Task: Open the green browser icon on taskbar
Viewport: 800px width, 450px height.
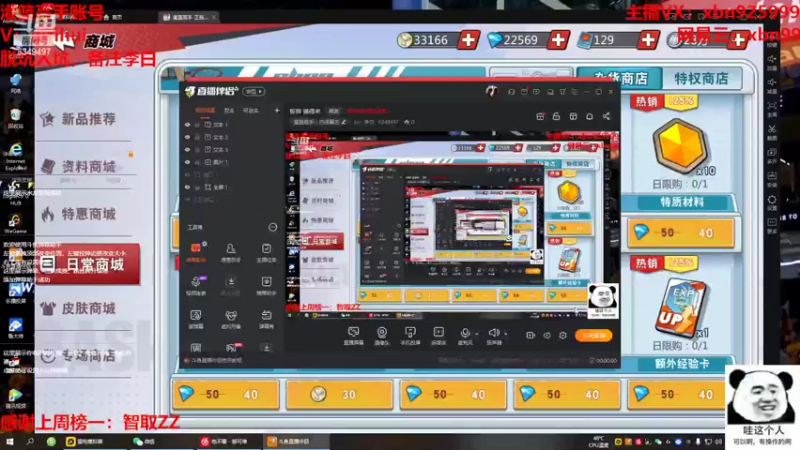Action: (x=51, y=441)
